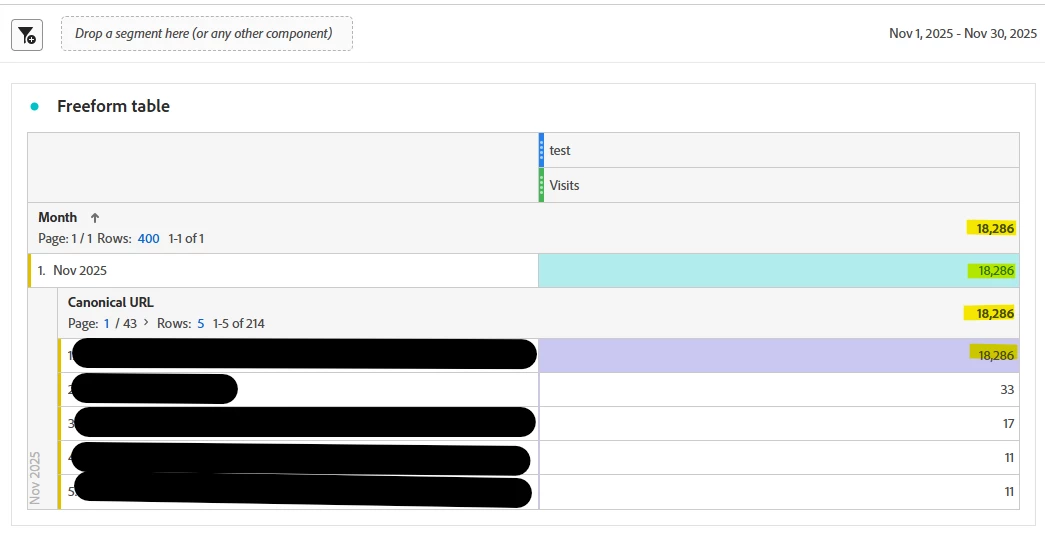Image resolution: width=1045 pixels, height=538 pixels.
Task: Click the Month total value 18,286
Action: coord(995,229)
